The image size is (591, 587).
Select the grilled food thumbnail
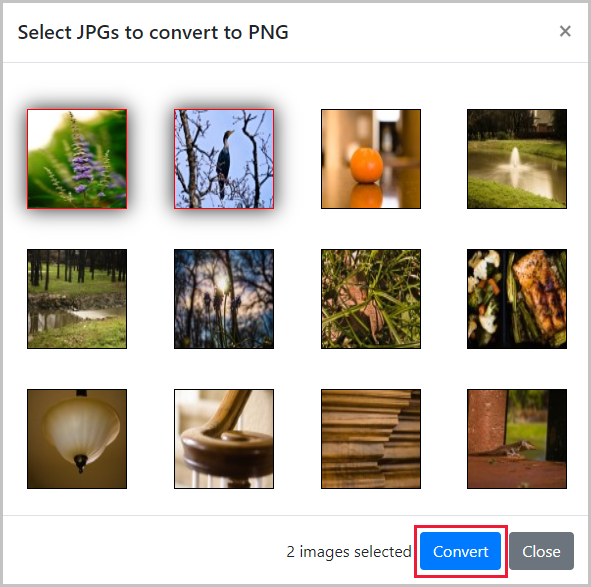pyautogui.click(x=517, y=299)
